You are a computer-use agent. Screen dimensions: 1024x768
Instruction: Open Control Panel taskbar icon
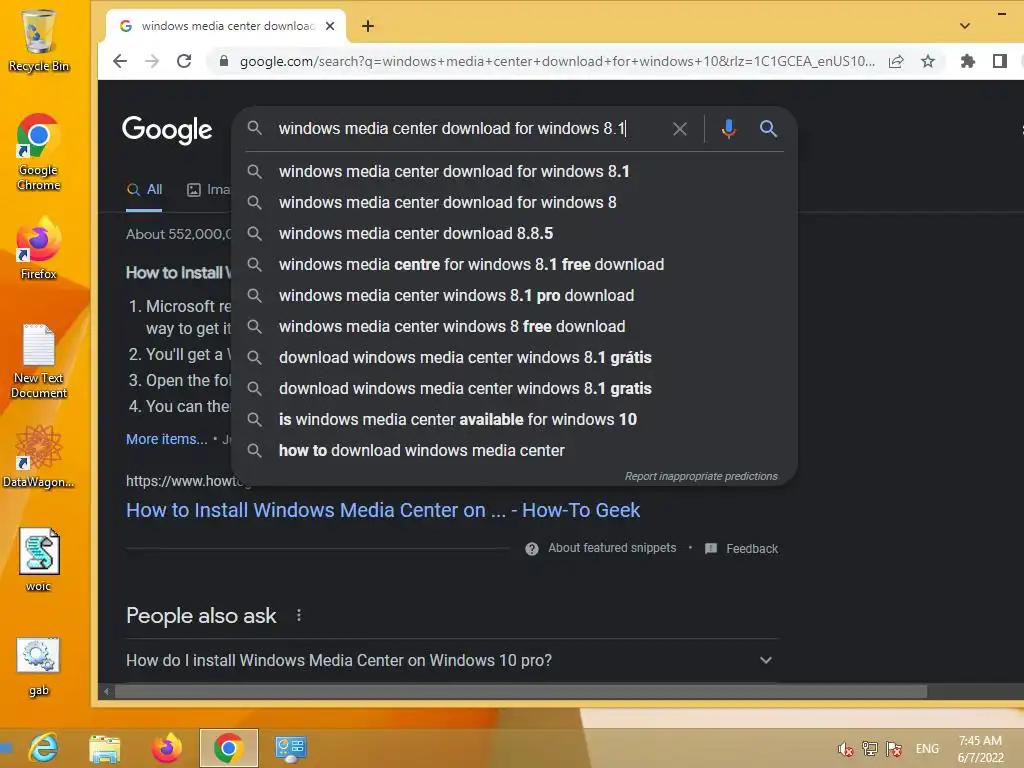coord(290,748)
